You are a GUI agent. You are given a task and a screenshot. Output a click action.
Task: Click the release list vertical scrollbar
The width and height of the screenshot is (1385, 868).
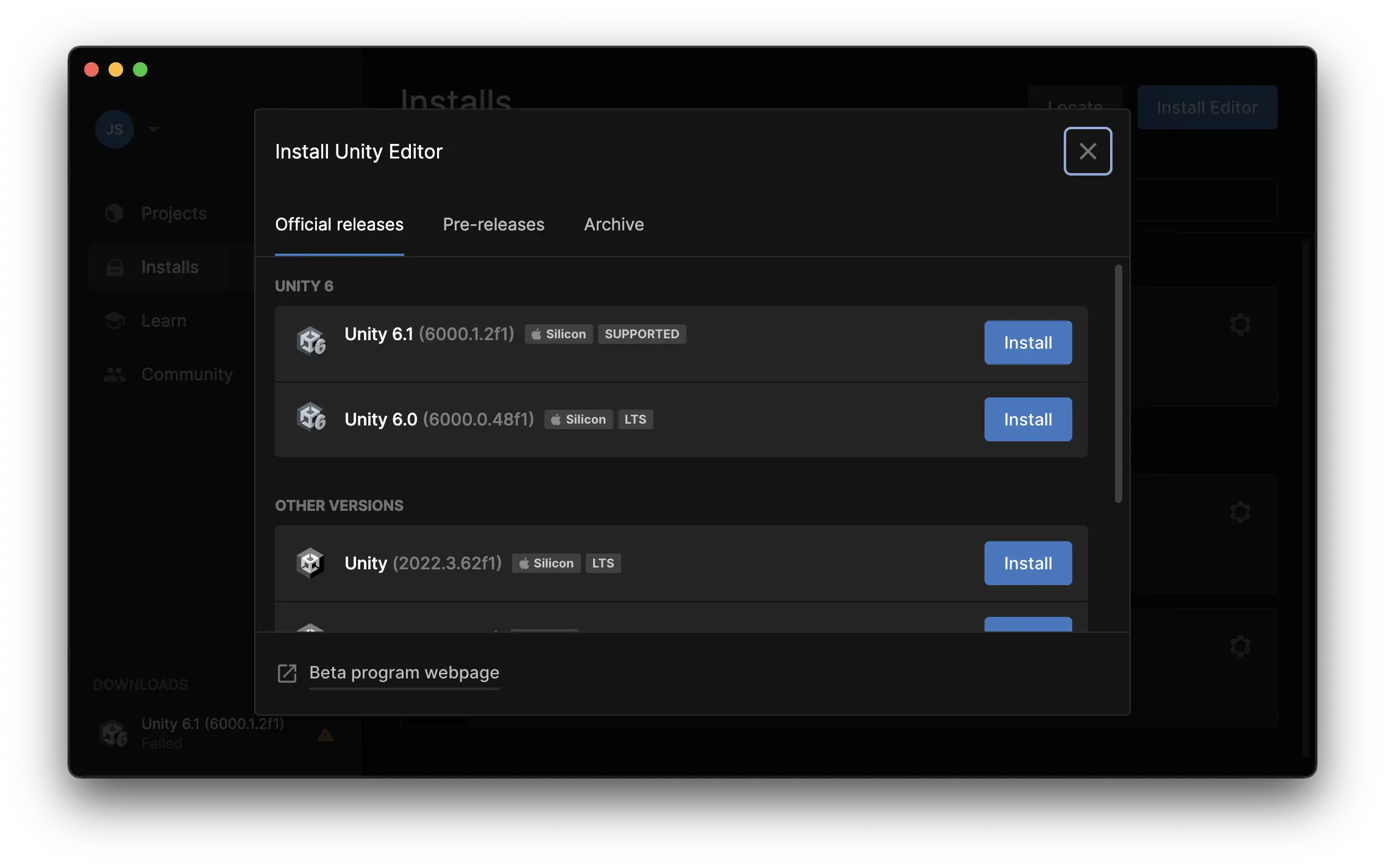[x=1118, y=384]
